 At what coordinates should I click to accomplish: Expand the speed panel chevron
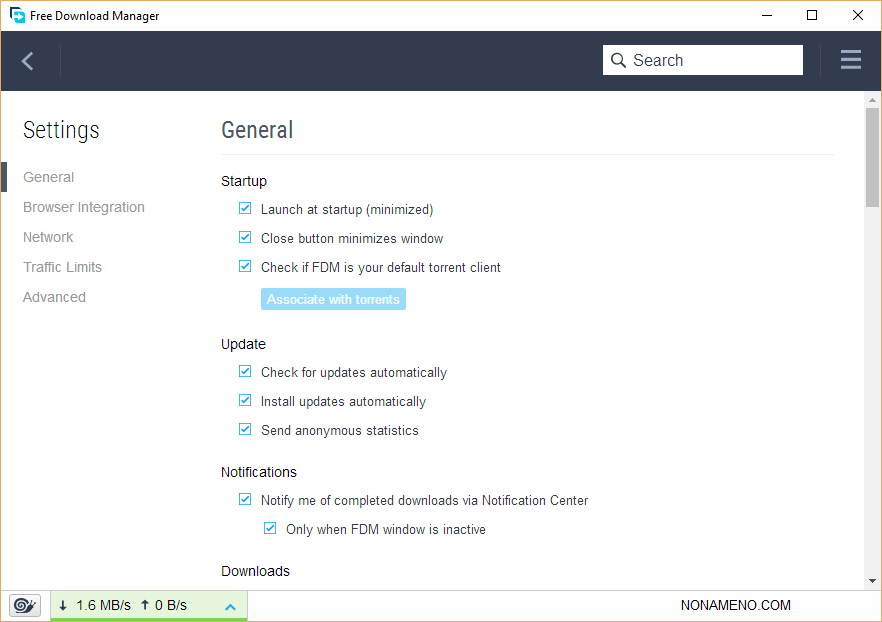point(230,606)
